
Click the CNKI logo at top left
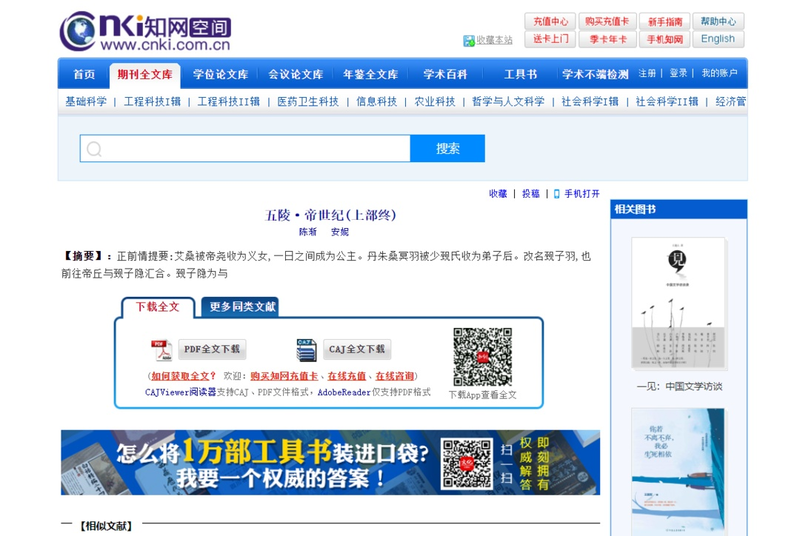145,31
